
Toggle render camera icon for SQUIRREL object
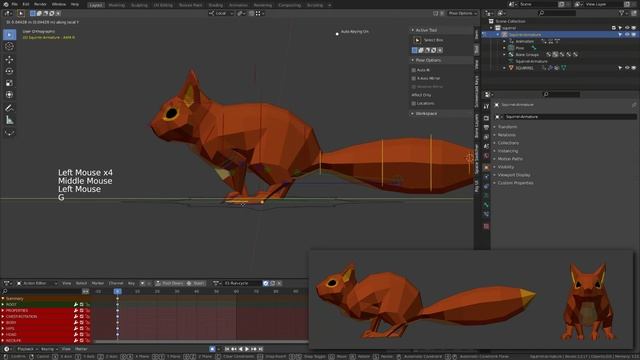click(634, 68)
